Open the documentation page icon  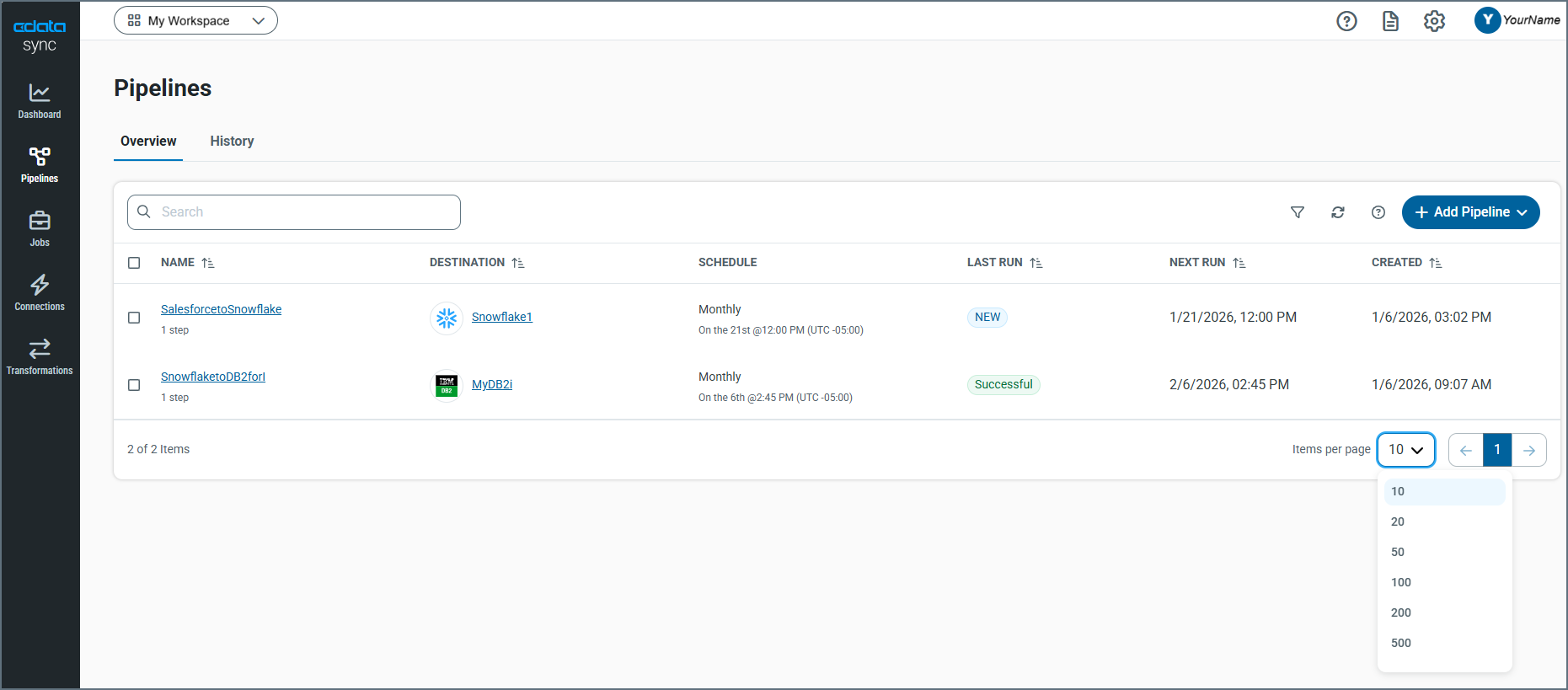(x=1390, y=21)
